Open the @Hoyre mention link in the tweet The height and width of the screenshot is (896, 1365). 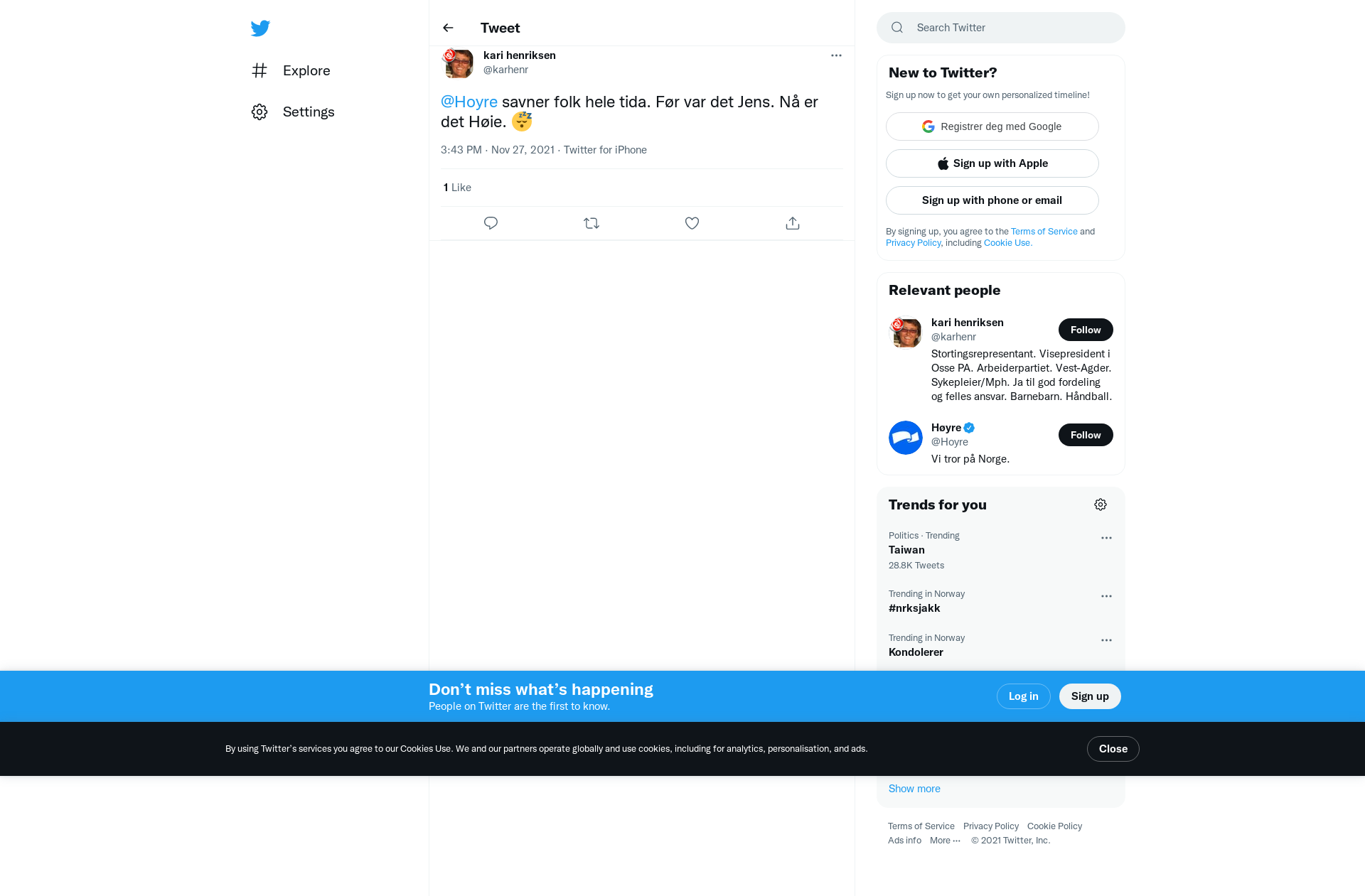469,102
